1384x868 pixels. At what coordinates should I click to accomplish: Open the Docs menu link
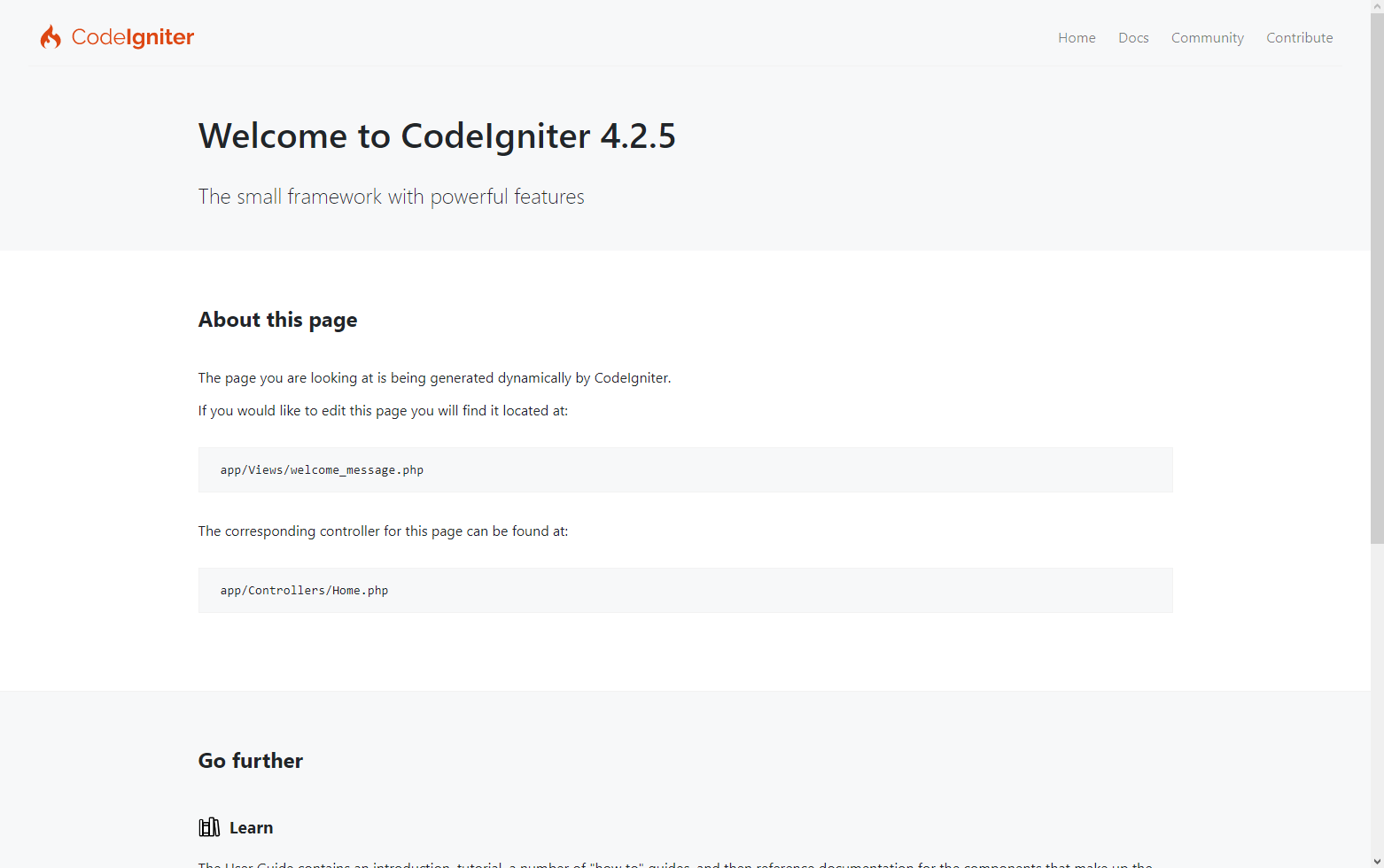[x=1133, y=37]
